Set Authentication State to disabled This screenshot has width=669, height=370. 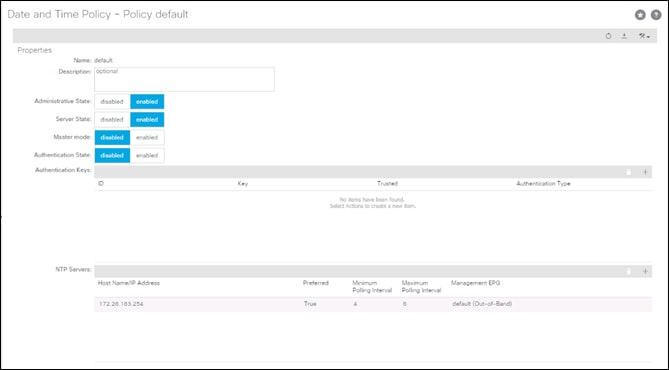pos(112,155)
